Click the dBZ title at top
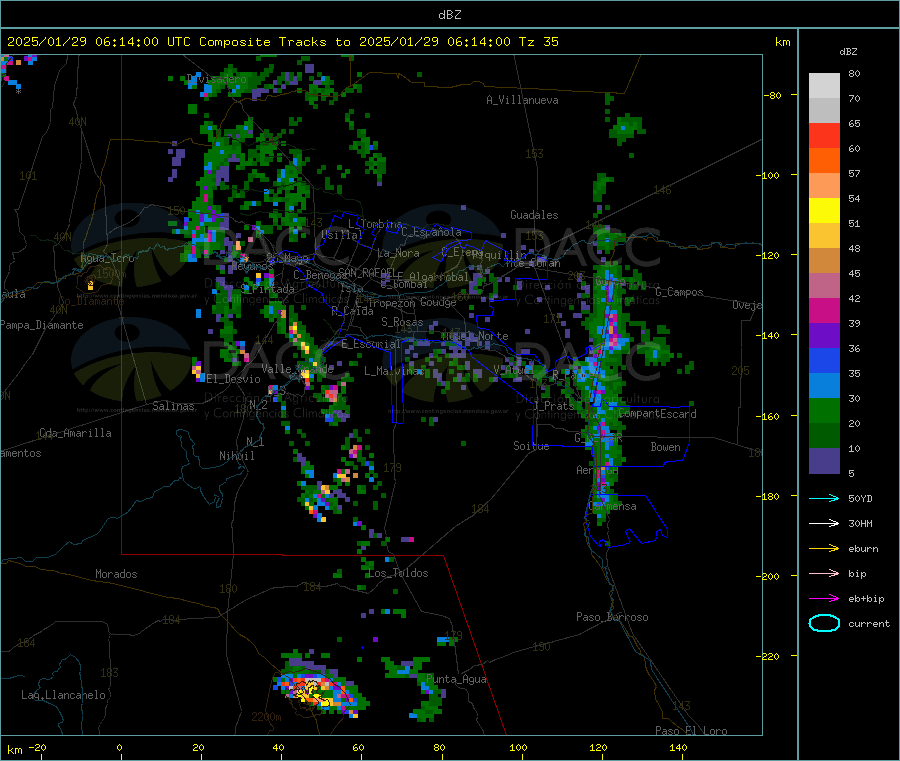This screenshot has width=900, height=761. point(449,15)
